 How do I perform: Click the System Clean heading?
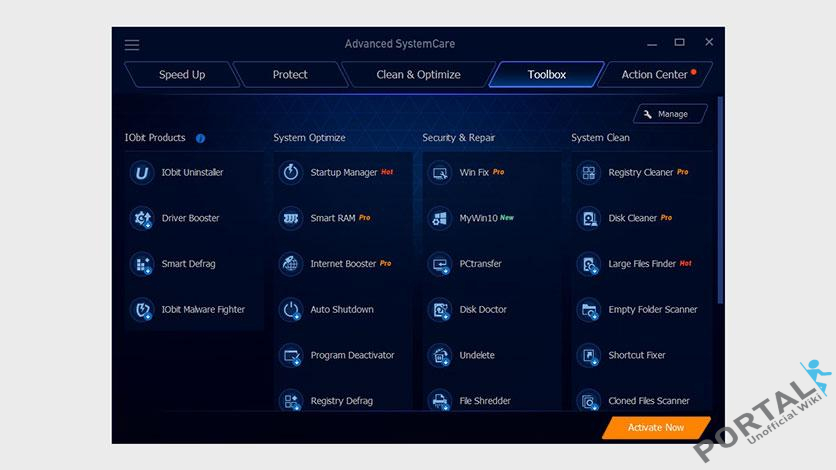coord(600,138)
